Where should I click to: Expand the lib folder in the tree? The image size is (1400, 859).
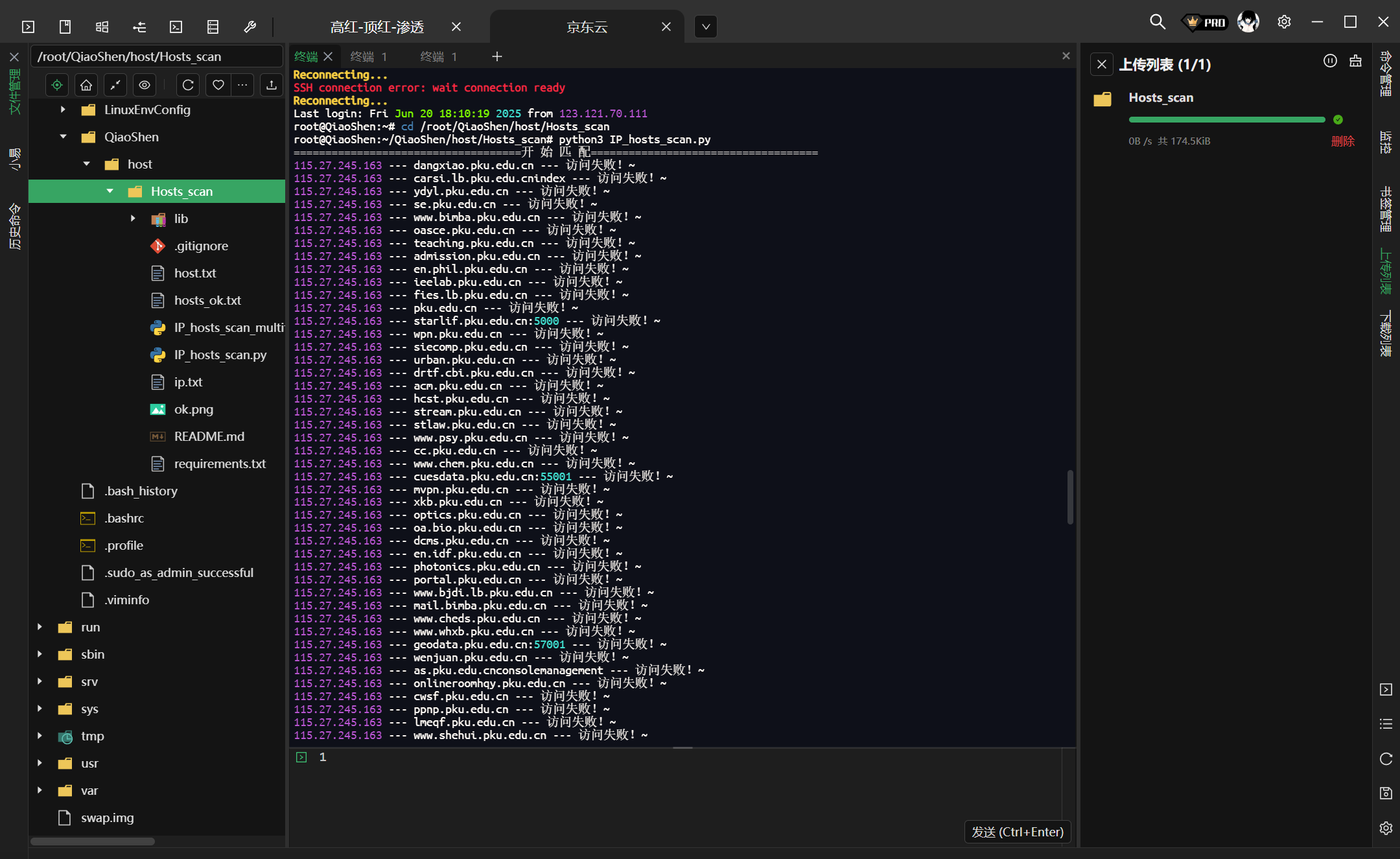[133, 218]
